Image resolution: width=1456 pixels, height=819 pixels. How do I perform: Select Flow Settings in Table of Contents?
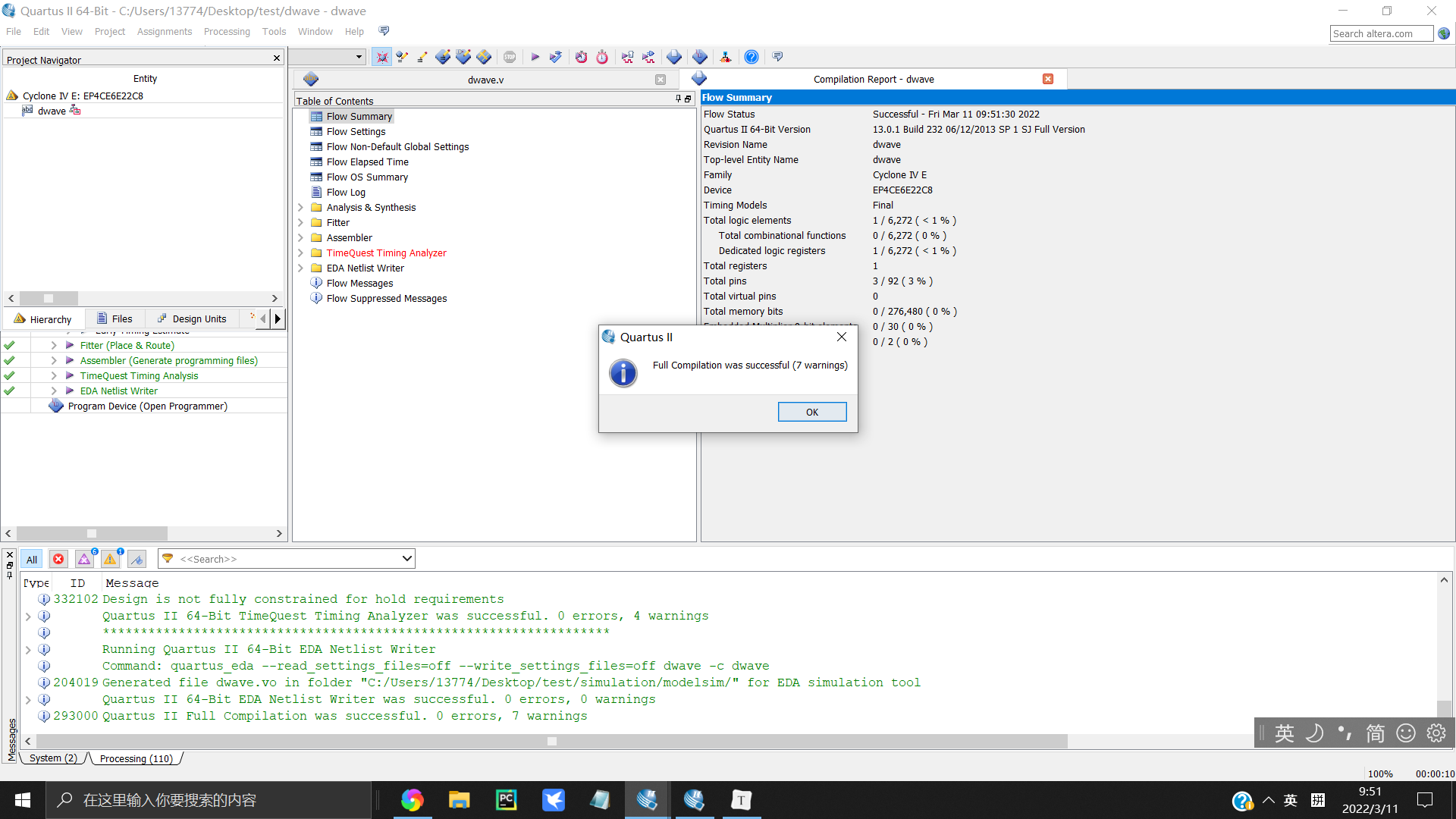coord(356,131)
